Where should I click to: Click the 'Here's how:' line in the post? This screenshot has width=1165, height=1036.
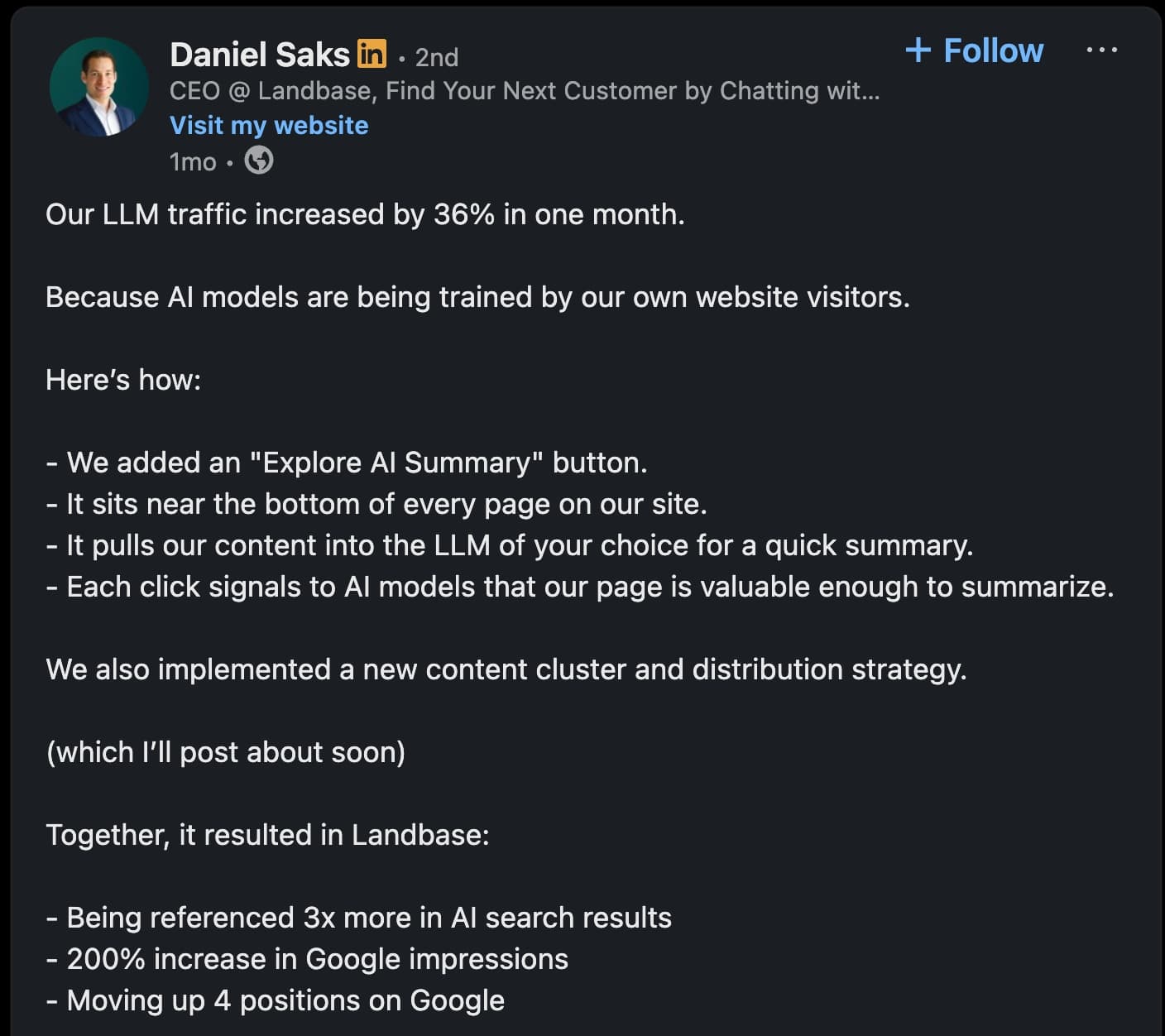(122, 380)
